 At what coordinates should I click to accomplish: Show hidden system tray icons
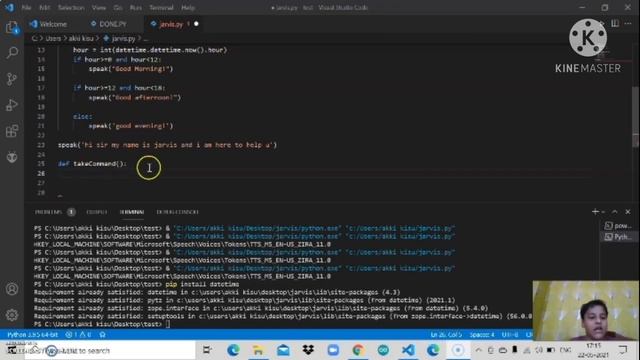[x=478, y=350]
